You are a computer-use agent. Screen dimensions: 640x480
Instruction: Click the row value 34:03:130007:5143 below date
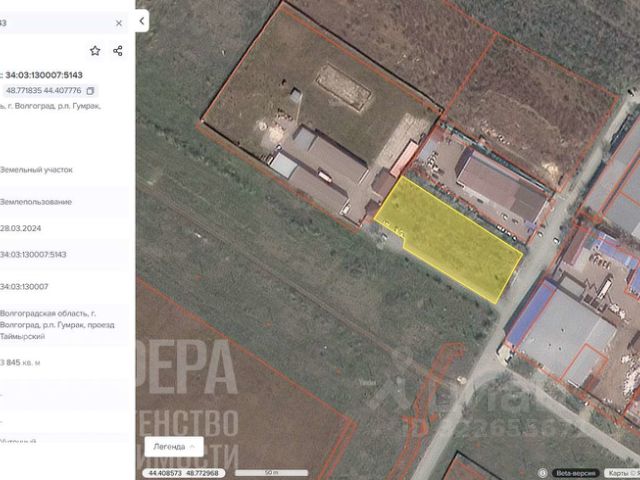coord(33,255)
